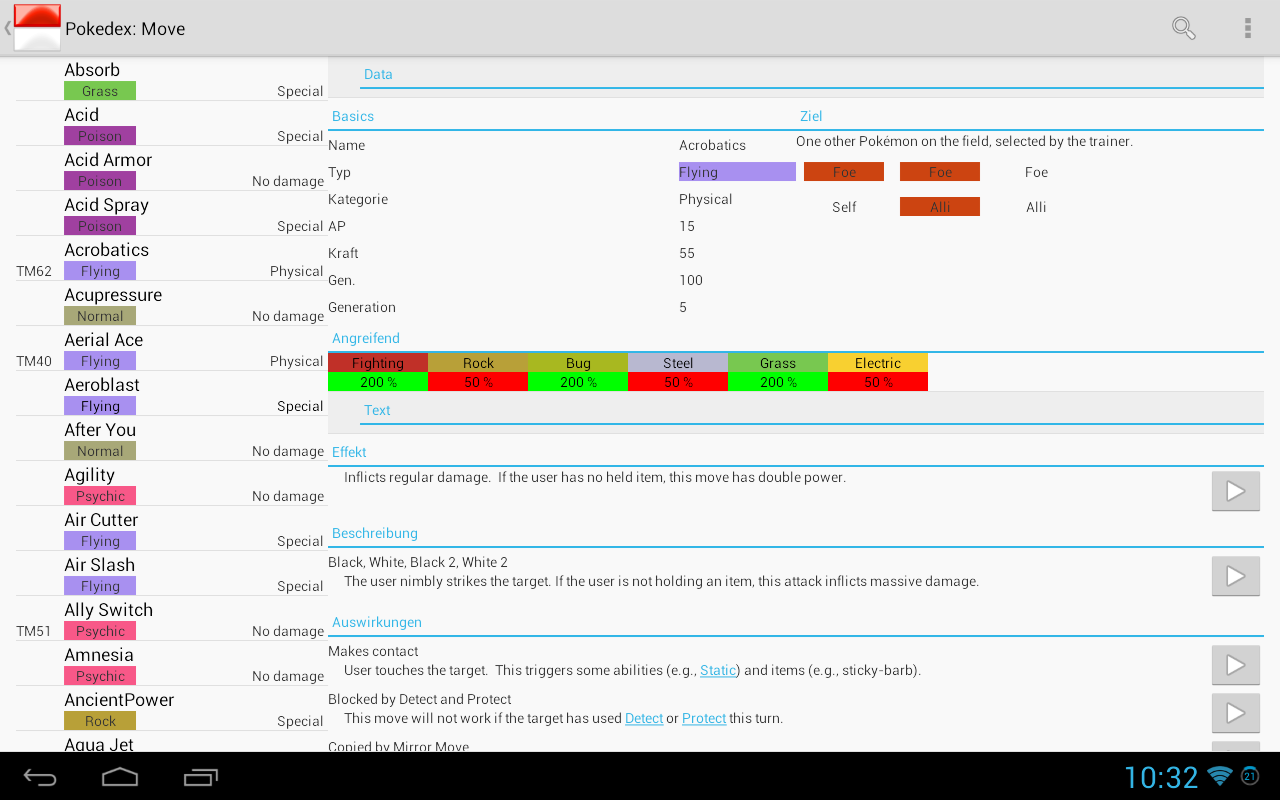
Task: Tap the Kraft value 55
Action: (x=687, y=253)
